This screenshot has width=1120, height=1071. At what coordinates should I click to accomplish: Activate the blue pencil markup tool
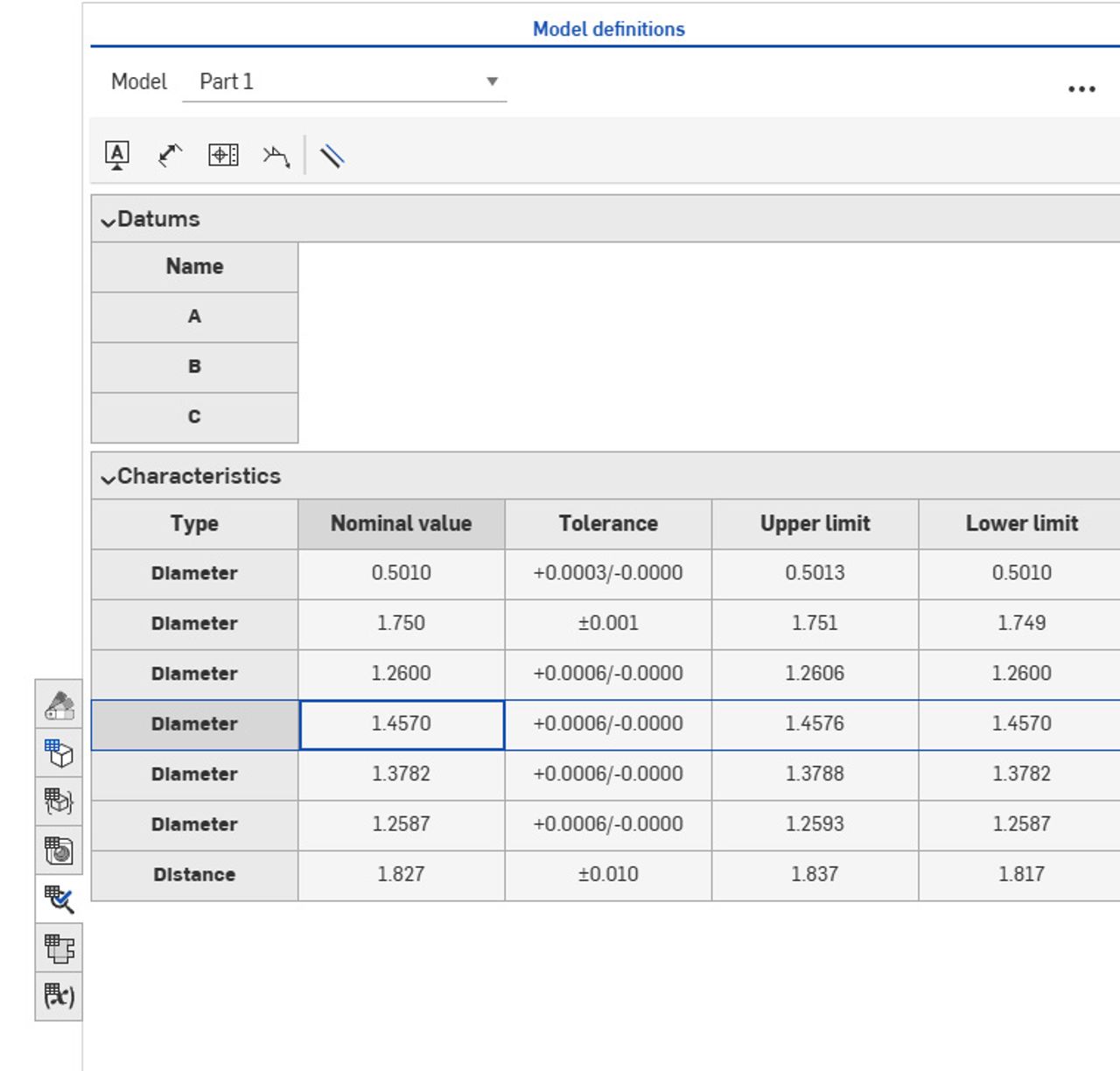pos(332,154)
